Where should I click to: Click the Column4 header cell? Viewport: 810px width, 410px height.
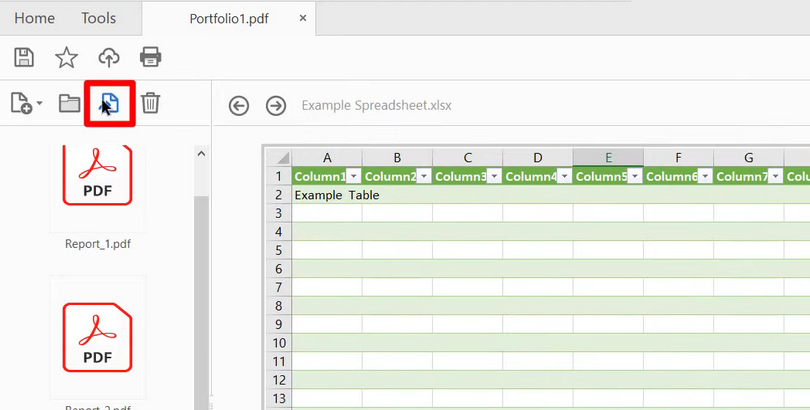(538, 177)
